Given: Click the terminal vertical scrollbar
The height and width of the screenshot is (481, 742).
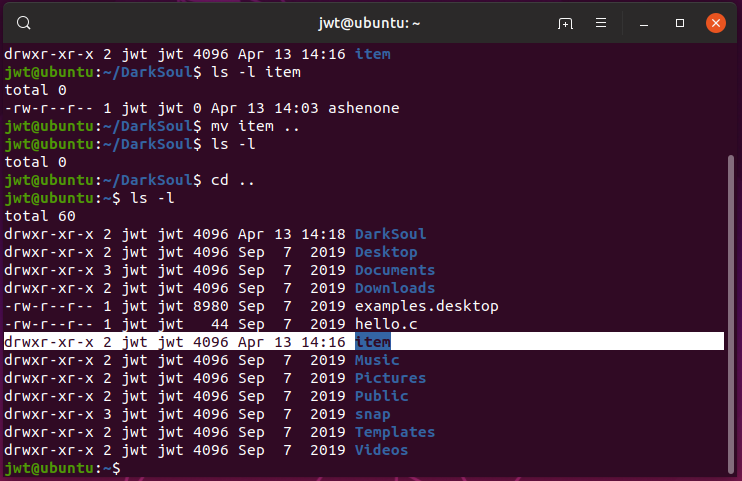Looking at the screenshot, I should pyautogui.click(x=731, y=314).
